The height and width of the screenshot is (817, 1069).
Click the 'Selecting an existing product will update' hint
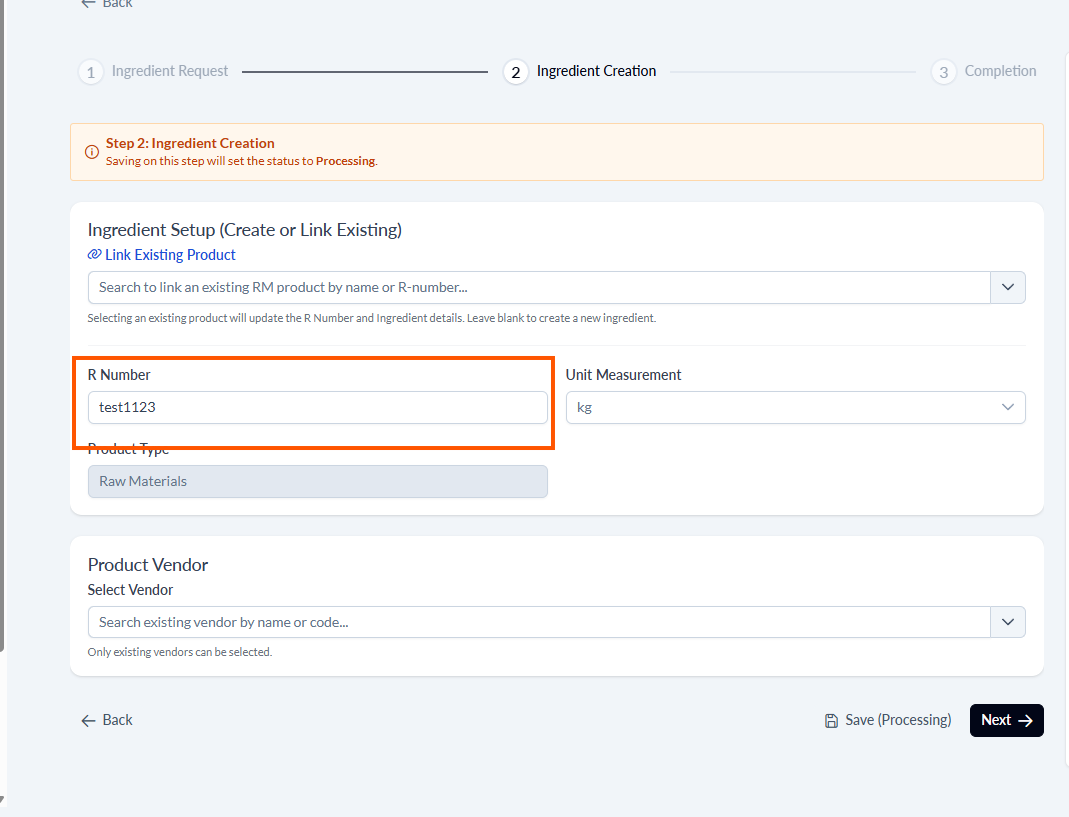click(372, 318)
